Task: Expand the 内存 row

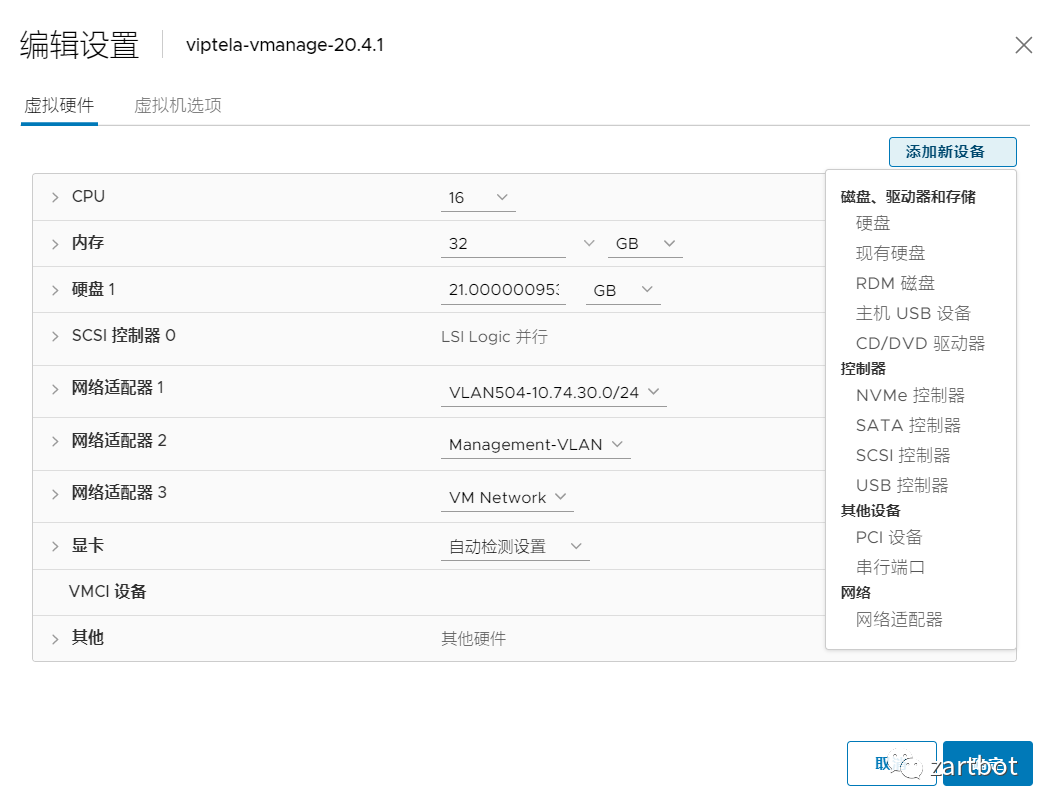Action: point(55,244)
